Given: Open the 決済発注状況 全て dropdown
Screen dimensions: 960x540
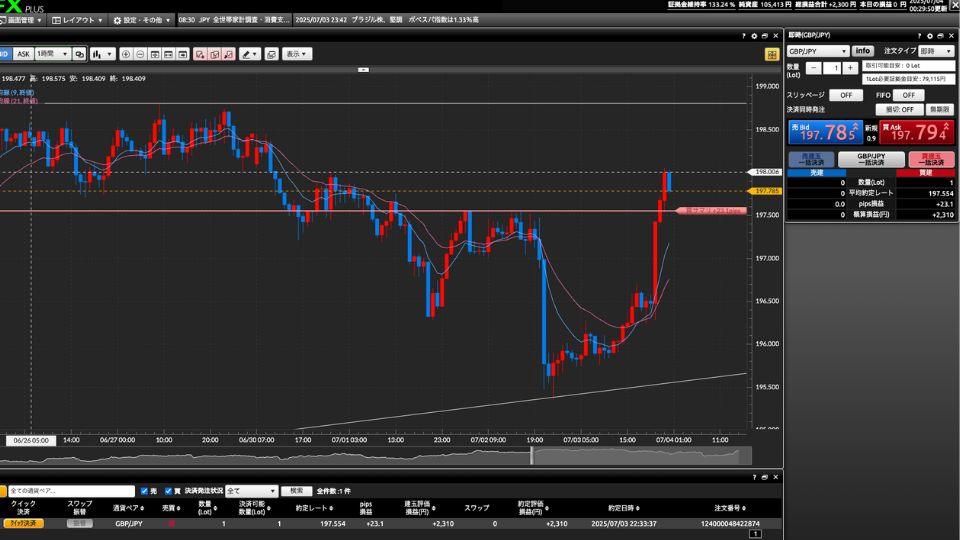Looking at the screenshot, I should click(x=251, y=491).
